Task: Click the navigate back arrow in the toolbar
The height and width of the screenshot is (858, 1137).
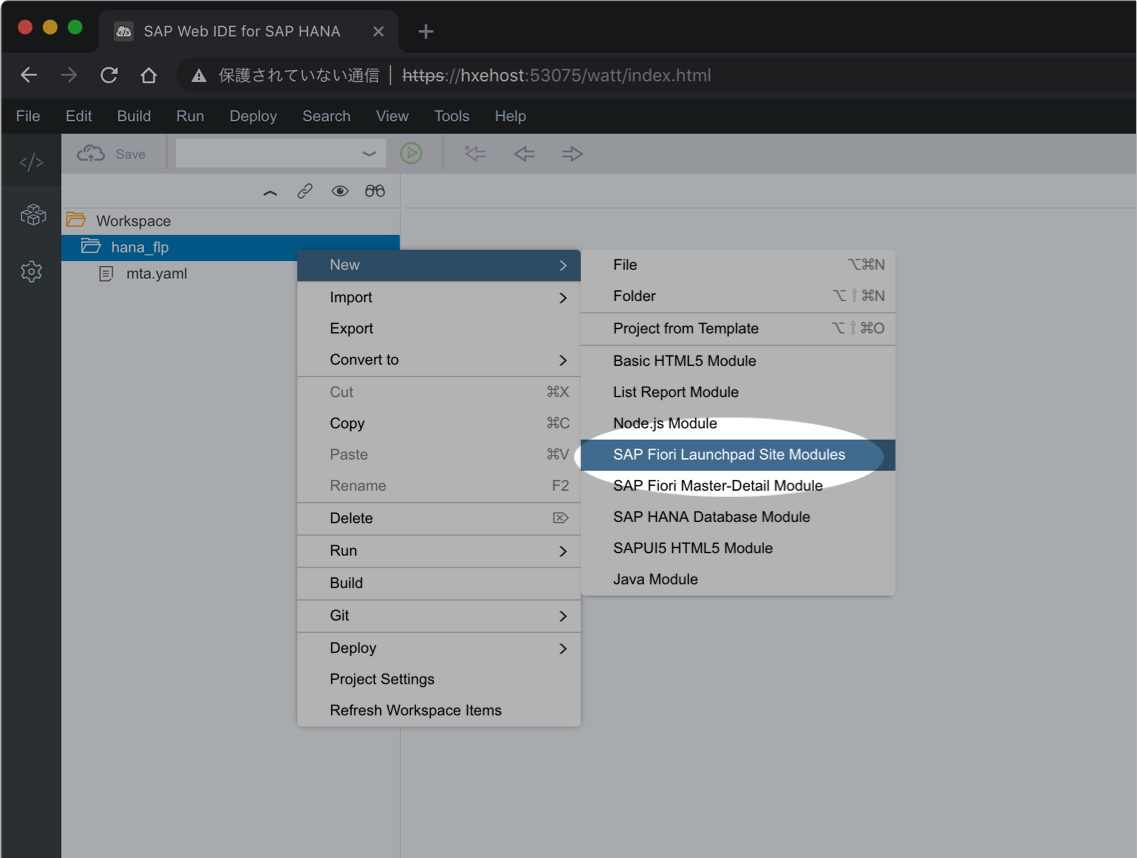Action: pyautogui.click(x=523, y=153)
